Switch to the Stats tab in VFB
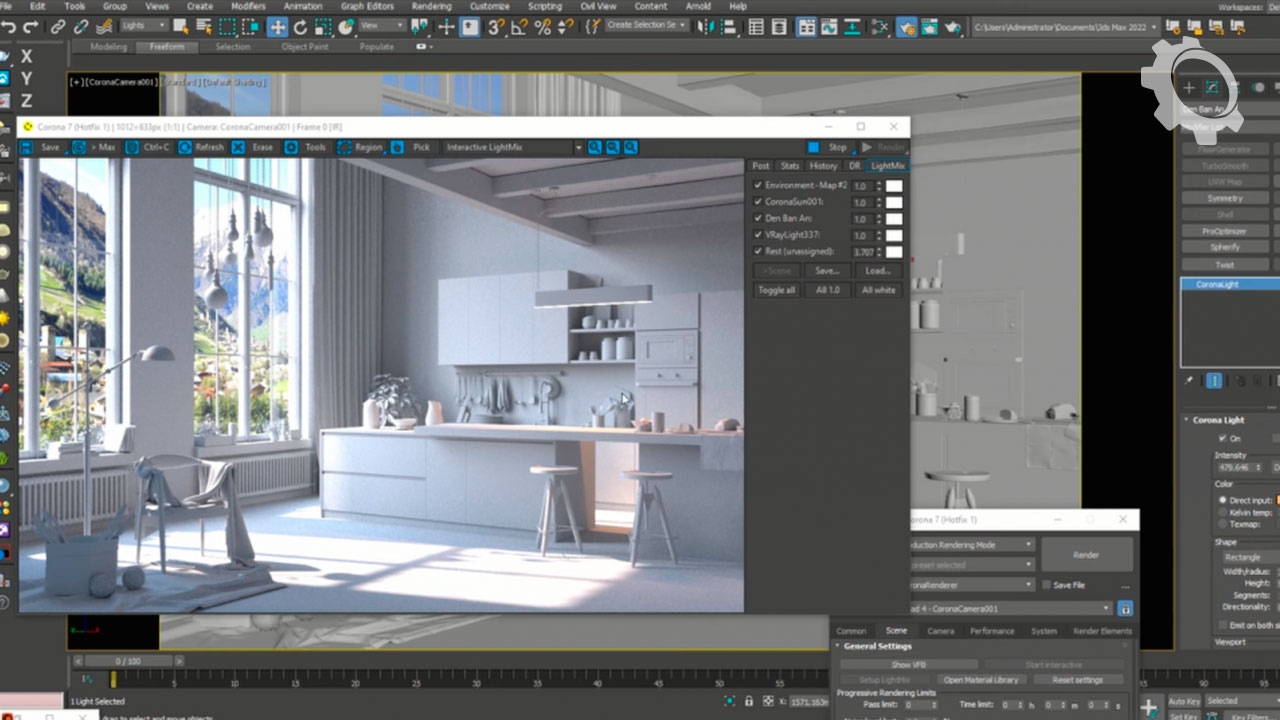The height and width of the screenshot is (720, 1280). (x=790, y=166)
